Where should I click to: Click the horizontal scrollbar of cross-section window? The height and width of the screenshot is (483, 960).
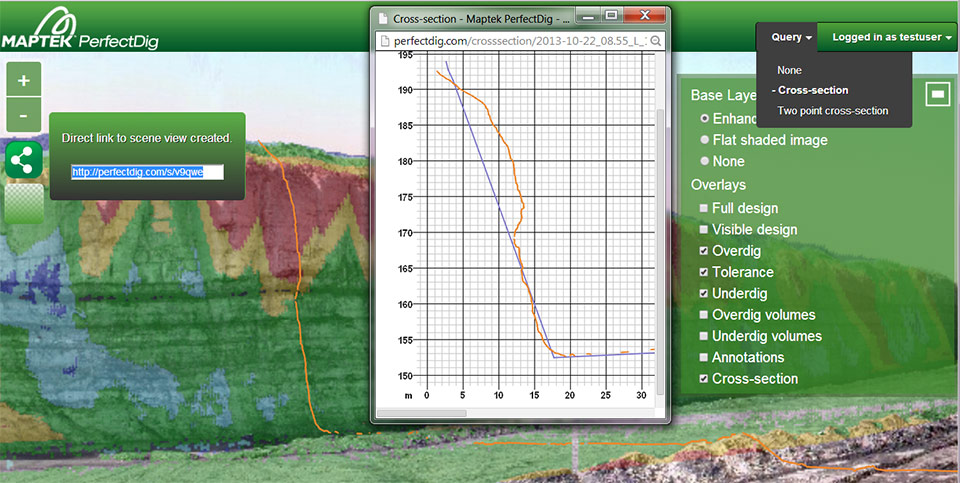pyautogui.click(x=422, y=413)
